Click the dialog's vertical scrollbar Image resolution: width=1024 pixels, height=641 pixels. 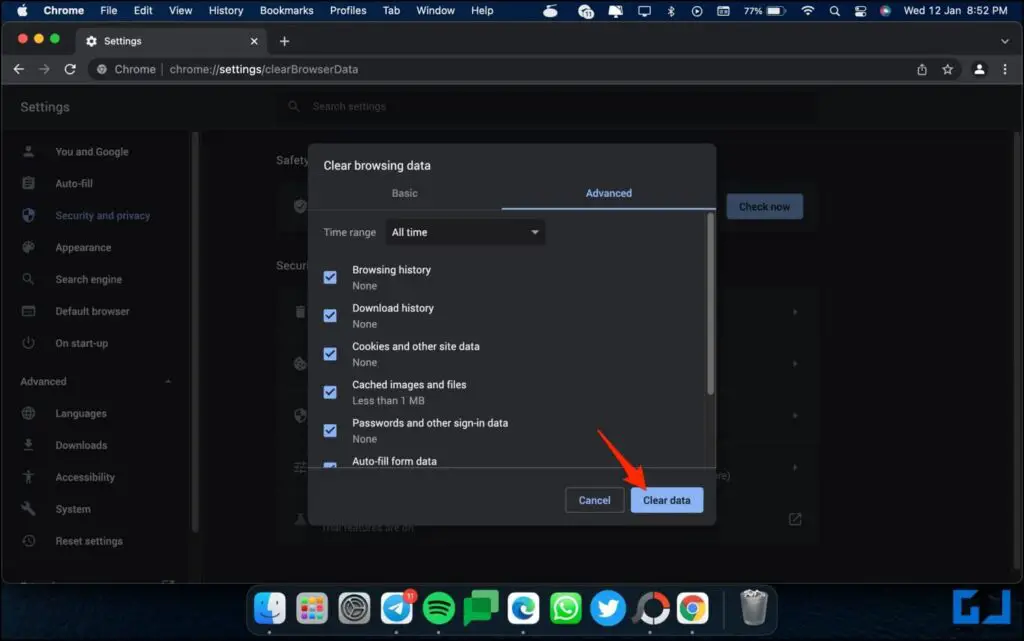click(x=711, y=304)
